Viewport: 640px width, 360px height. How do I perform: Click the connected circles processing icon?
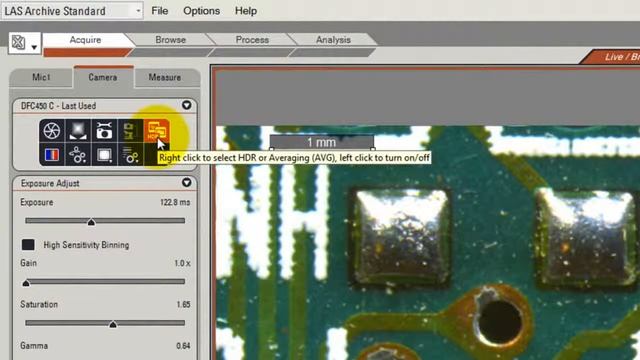(78, 155)
